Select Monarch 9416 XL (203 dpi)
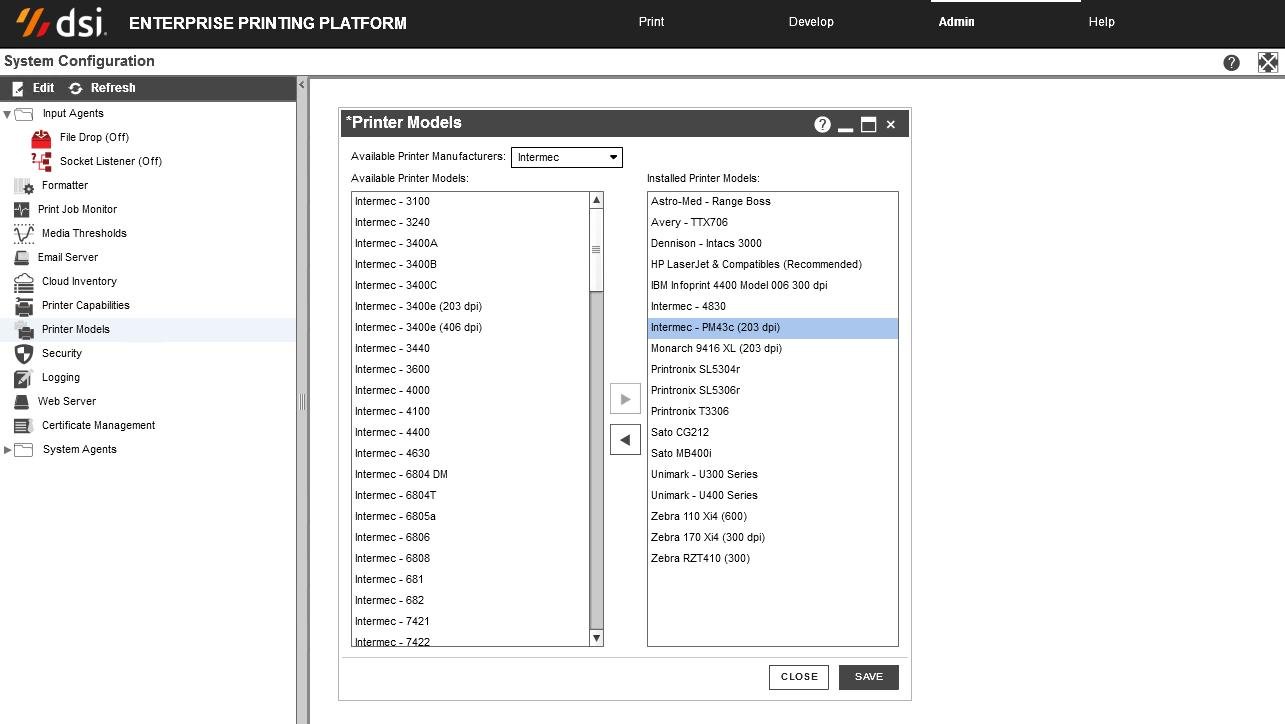This screenshot has height=724, width=1285. [772, 348]
